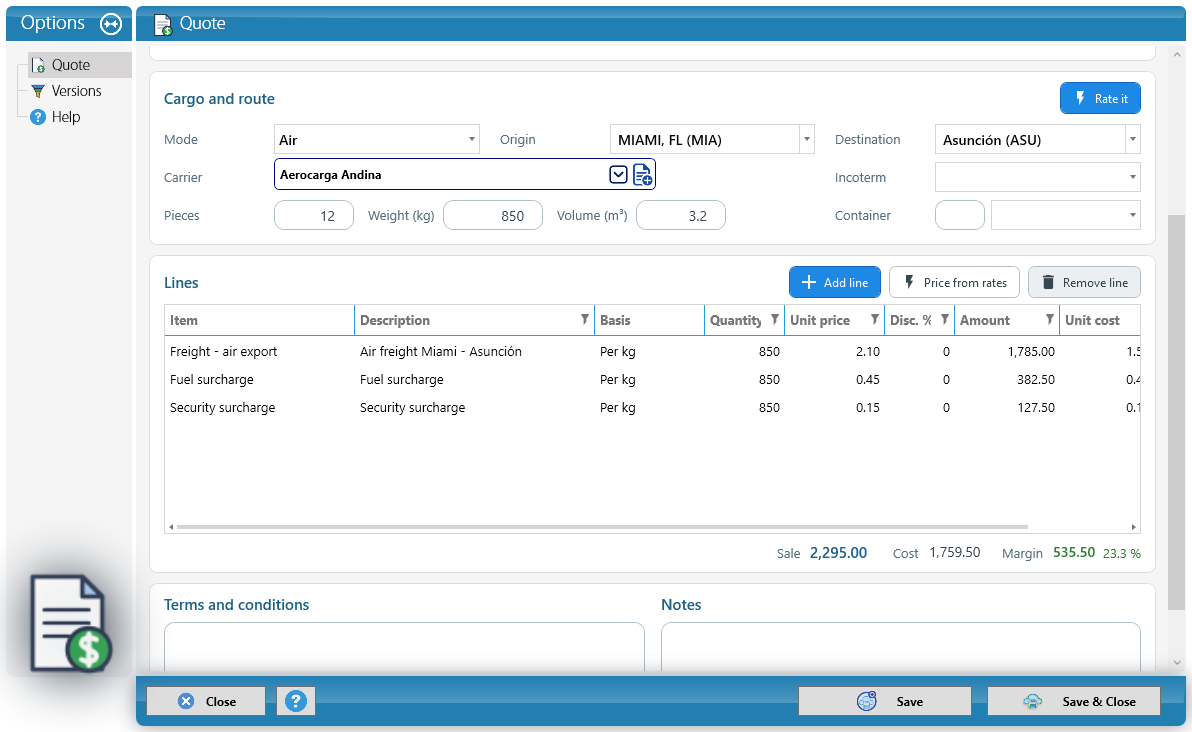Viewport: 1192px width, 732px height.
Task: Click the lines grid horizontal scrollbar
Action: [602, 527]
